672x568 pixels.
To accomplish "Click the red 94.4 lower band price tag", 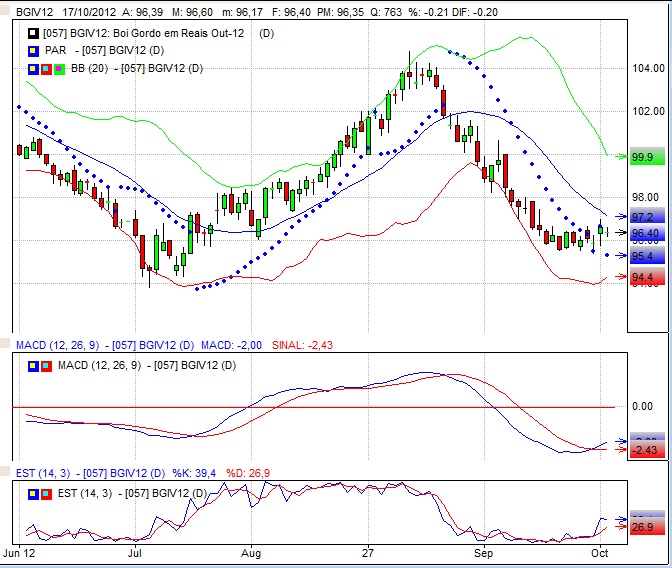I will 642,277.
